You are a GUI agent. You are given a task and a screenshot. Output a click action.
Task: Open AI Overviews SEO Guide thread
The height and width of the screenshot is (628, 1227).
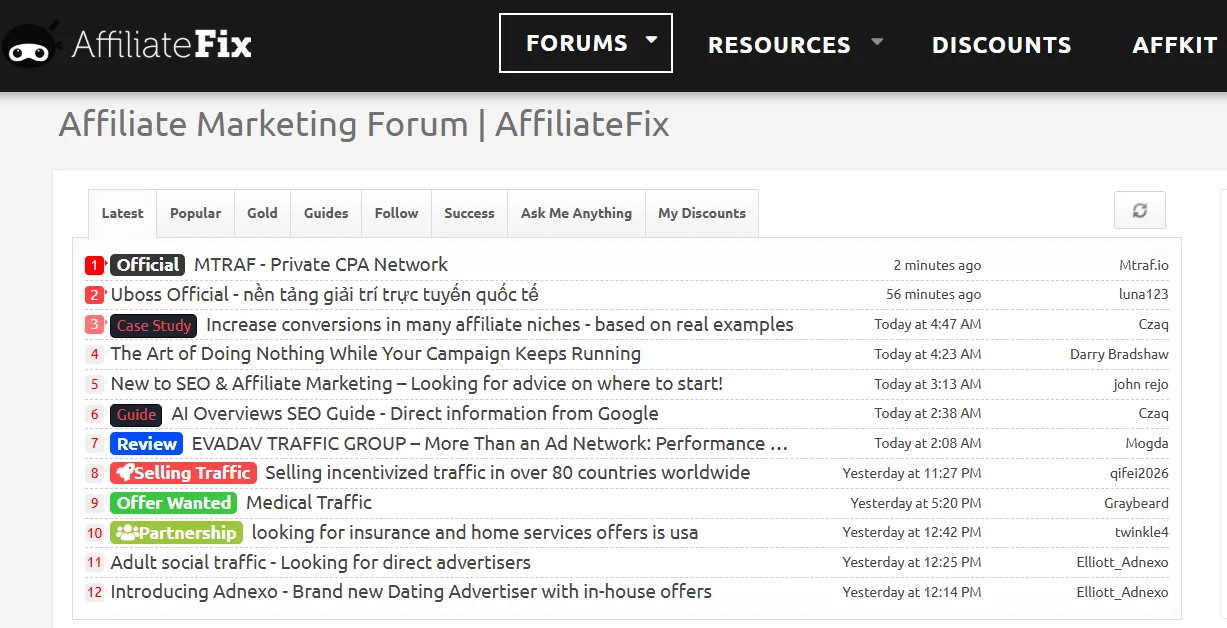pyautogui.click(x=415, y=413)
